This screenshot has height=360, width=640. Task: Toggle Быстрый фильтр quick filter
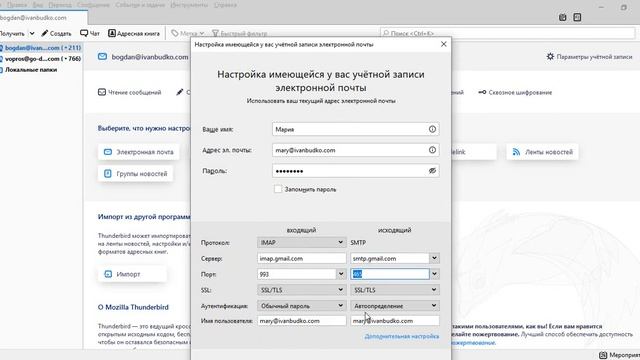pyautogui.click(x=240, y=33)
